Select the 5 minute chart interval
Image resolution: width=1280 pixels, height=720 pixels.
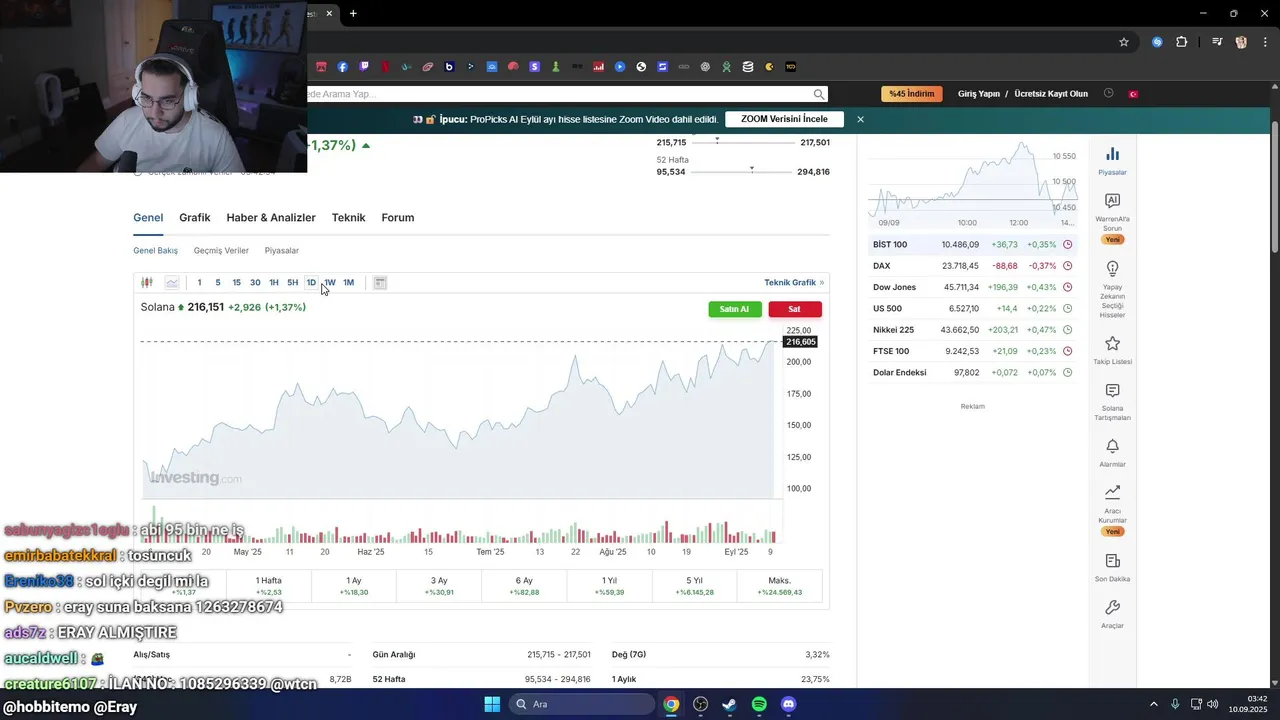(218, 283)
